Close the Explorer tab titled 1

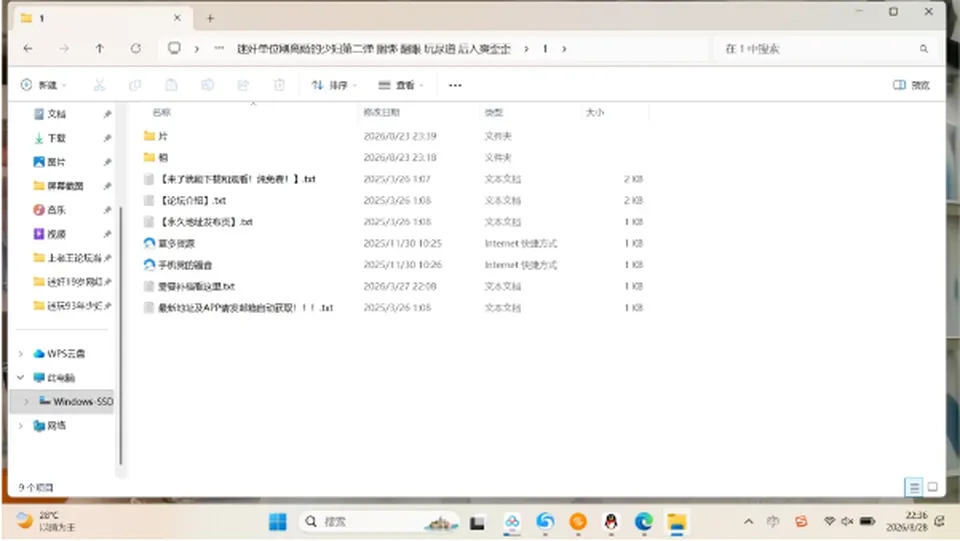pos(177,18)
